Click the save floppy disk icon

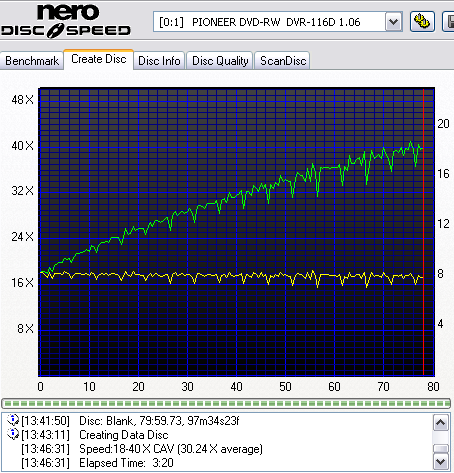coord(448,22)
